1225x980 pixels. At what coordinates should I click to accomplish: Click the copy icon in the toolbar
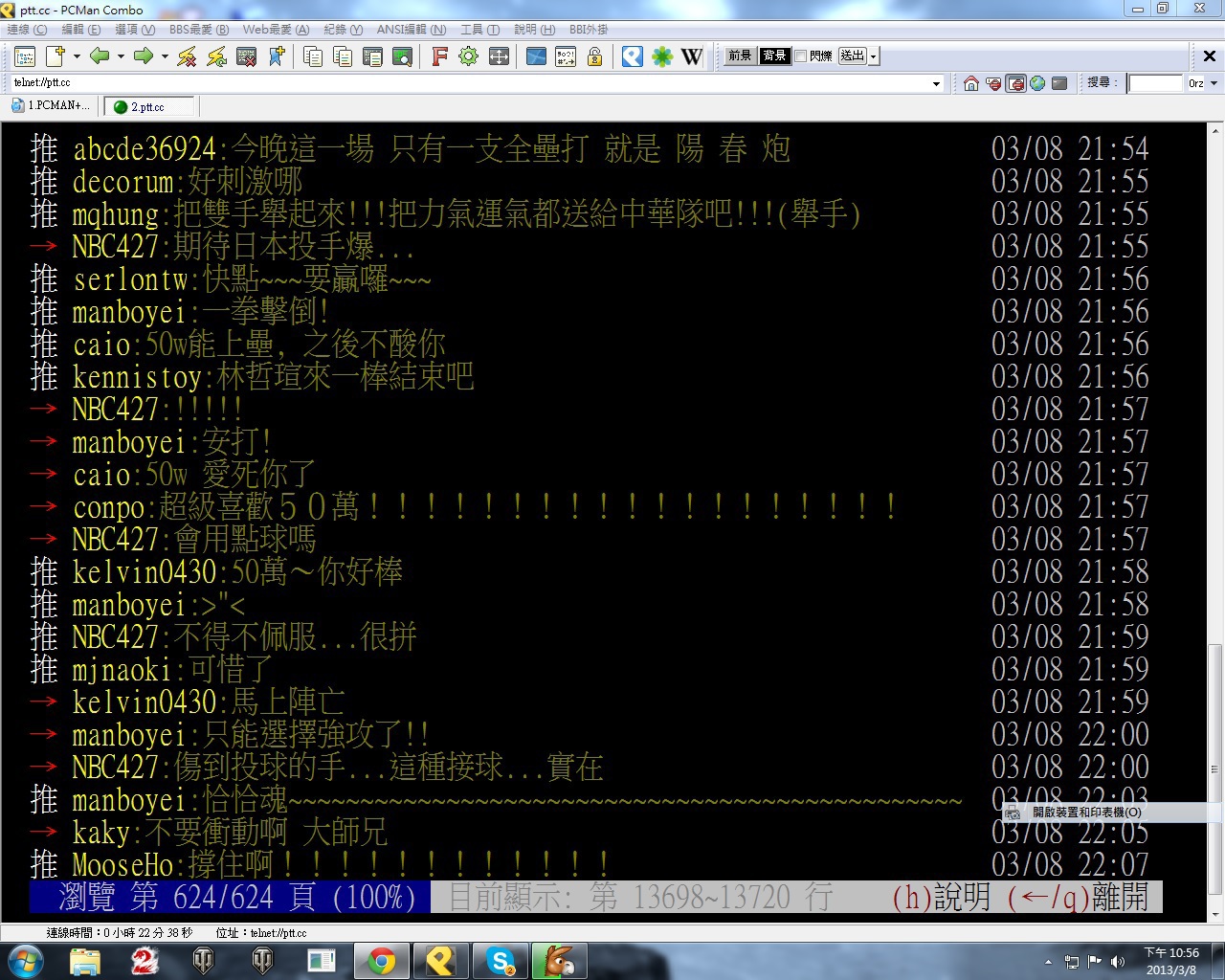pos(313,56)
